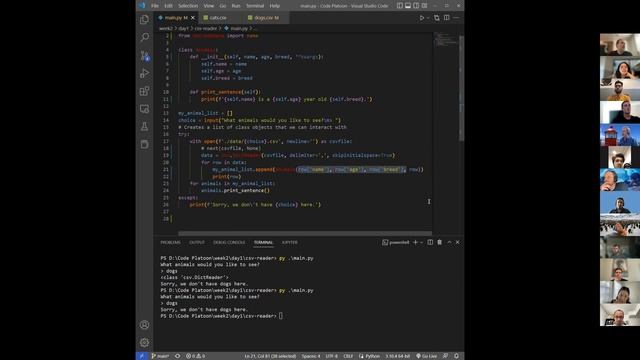Screen dimensions: 640x360
Task: Select Python interpreter 3.10.4 64-bit
Action: click(398, 356)
